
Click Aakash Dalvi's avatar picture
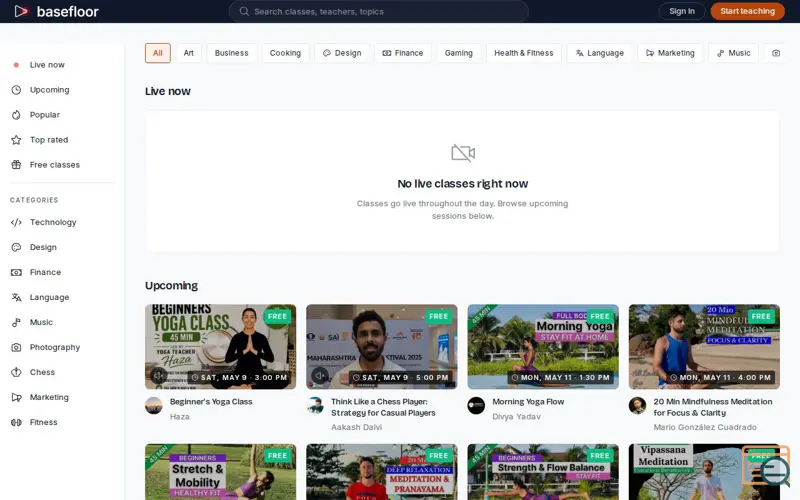tap(315, 406)
